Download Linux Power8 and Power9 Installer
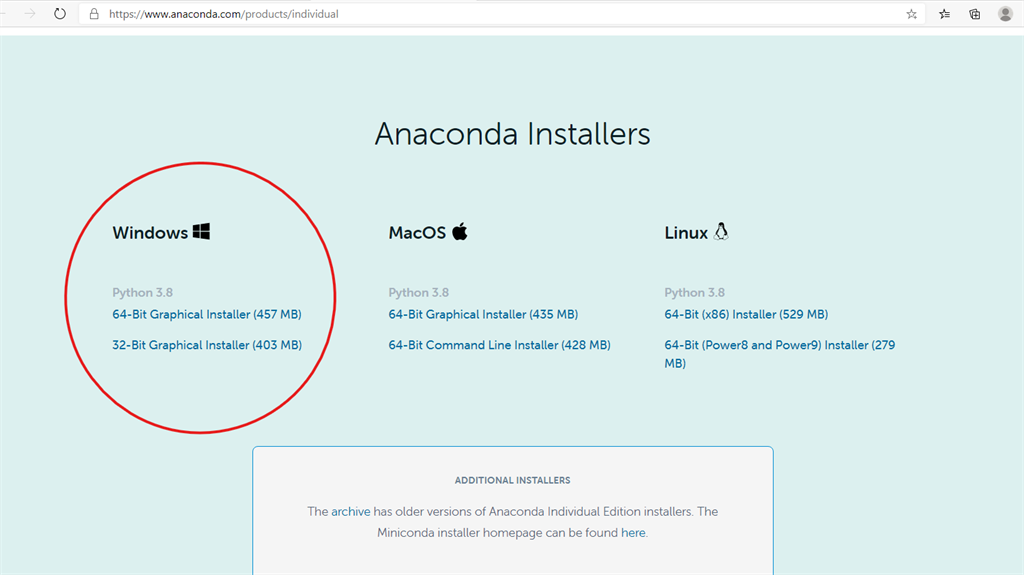 pyautogui.click(x=780, y=353)
